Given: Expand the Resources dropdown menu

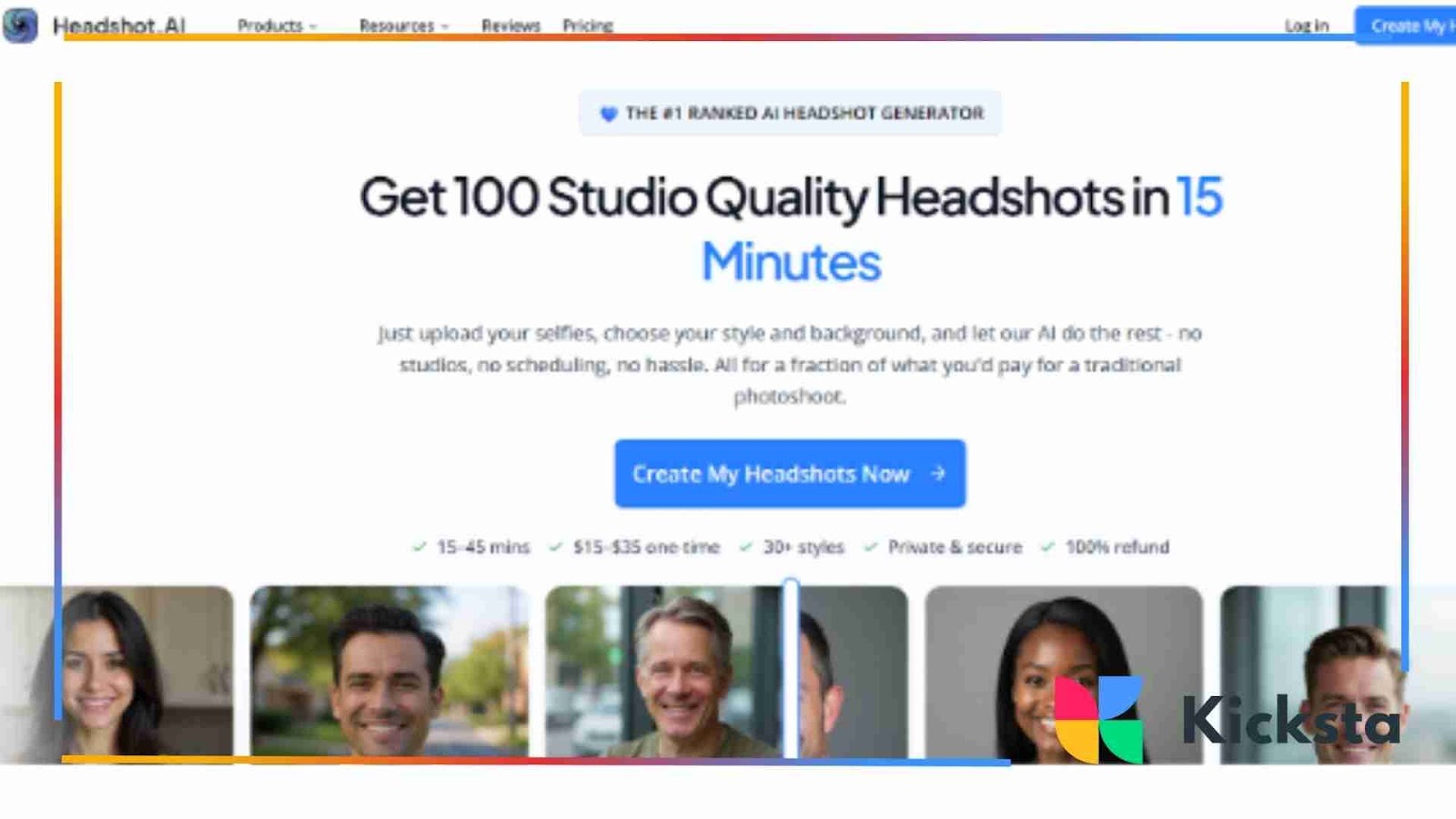Looking at the screenshot, I should 404,25.
